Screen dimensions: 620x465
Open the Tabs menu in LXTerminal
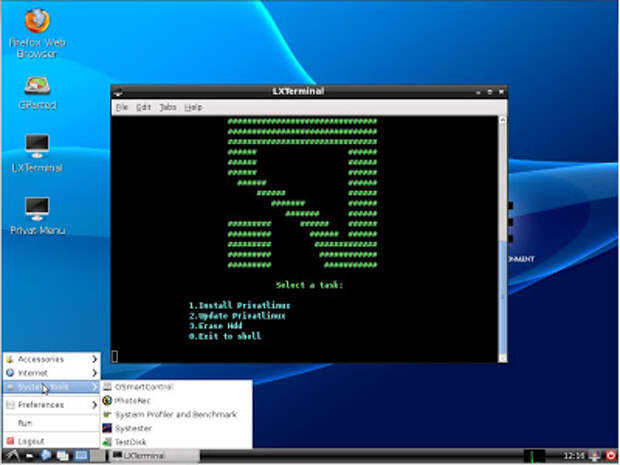[x=168, y=107]
